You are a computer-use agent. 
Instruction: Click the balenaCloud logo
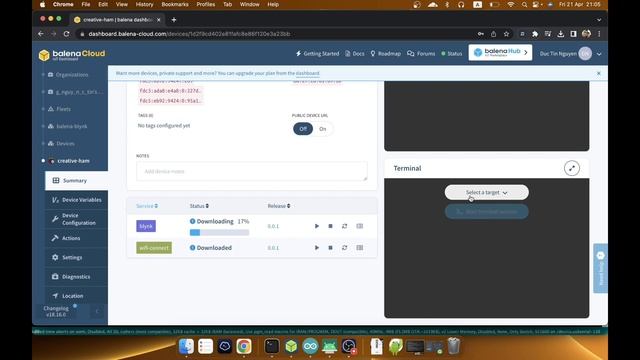[x=72, y=55]
